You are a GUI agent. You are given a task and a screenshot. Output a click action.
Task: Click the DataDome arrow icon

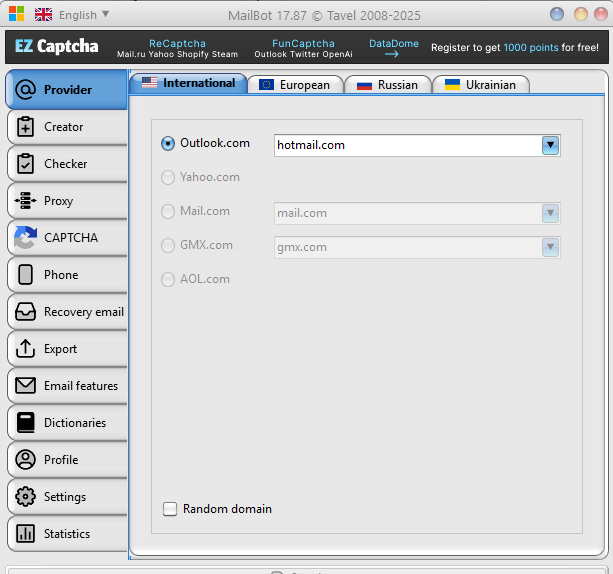tap(392, 54)
